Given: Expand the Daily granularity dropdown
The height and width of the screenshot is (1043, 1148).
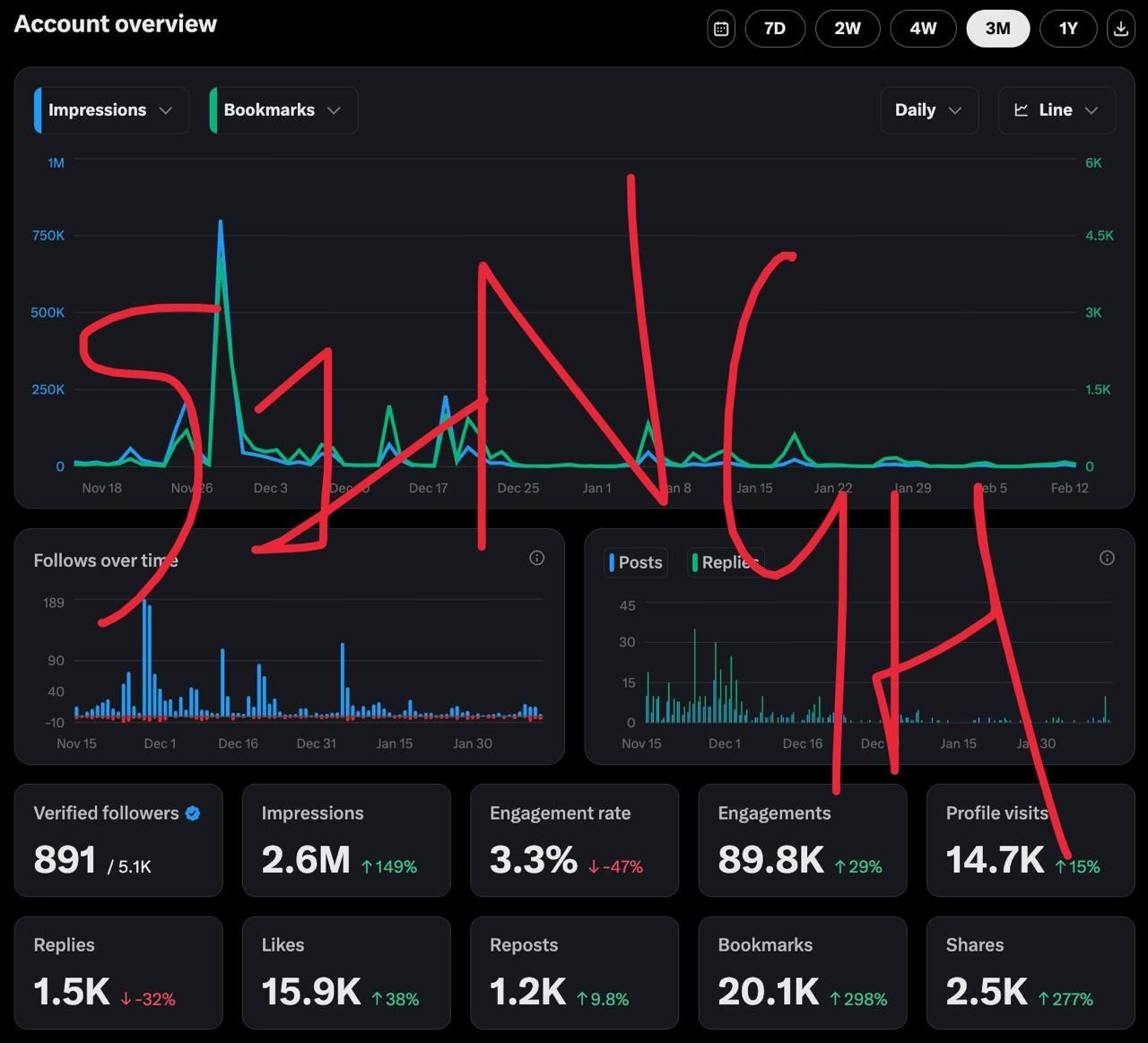Looking at the screenshot, I should (929, 110).
